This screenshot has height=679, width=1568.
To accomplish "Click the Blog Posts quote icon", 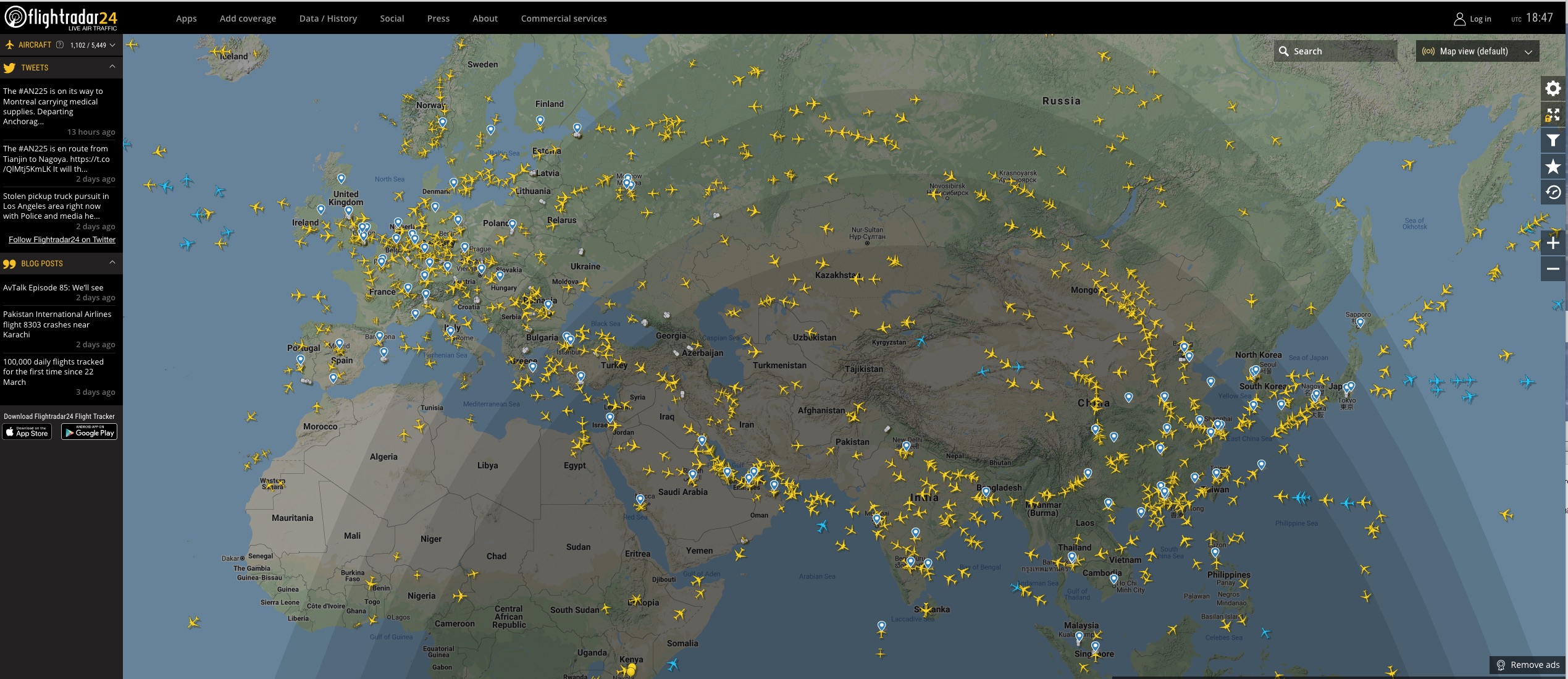I will pos(9,264).
